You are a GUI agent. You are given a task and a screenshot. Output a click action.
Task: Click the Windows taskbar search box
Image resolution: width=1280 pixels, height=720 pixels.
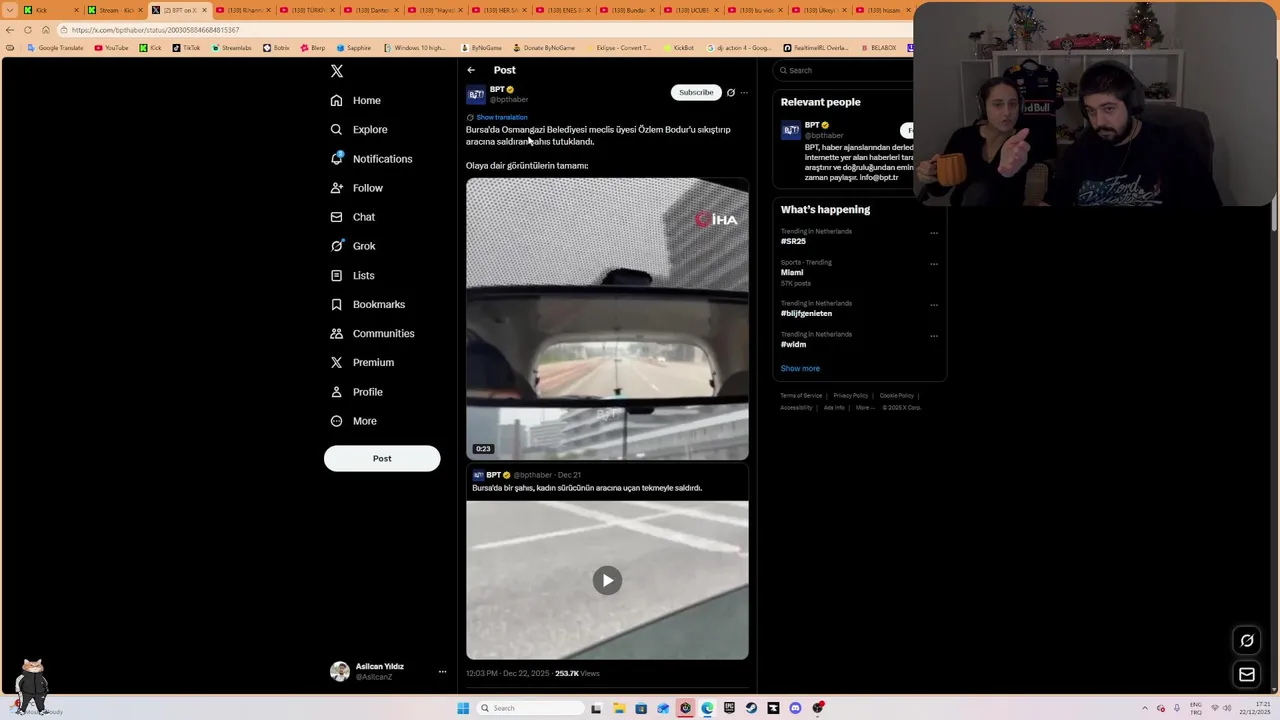click(x=530, y=708)
